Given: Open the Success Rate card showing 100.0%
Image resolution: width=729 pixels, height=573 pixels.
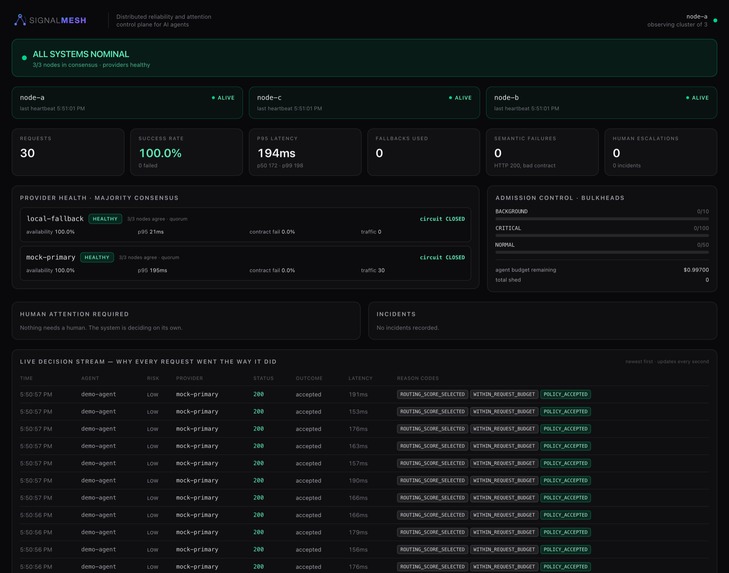Looking at the screenshot, I should tap(186, 152).
